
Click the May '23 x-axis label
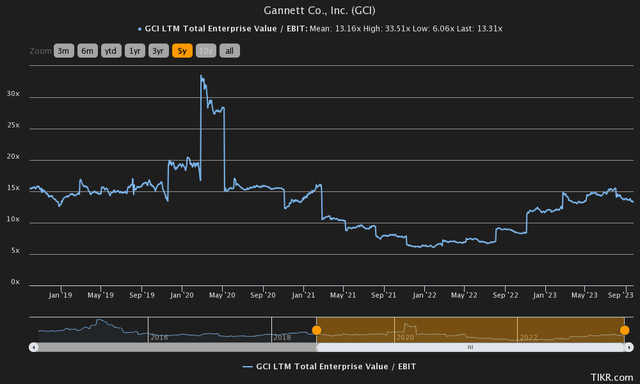584,295
